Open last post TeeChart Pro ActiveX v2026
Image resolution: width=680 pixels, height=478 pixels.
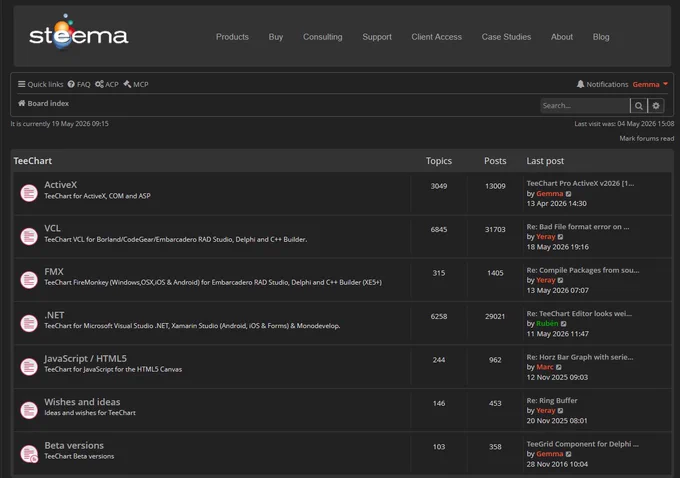click(580, 183)
